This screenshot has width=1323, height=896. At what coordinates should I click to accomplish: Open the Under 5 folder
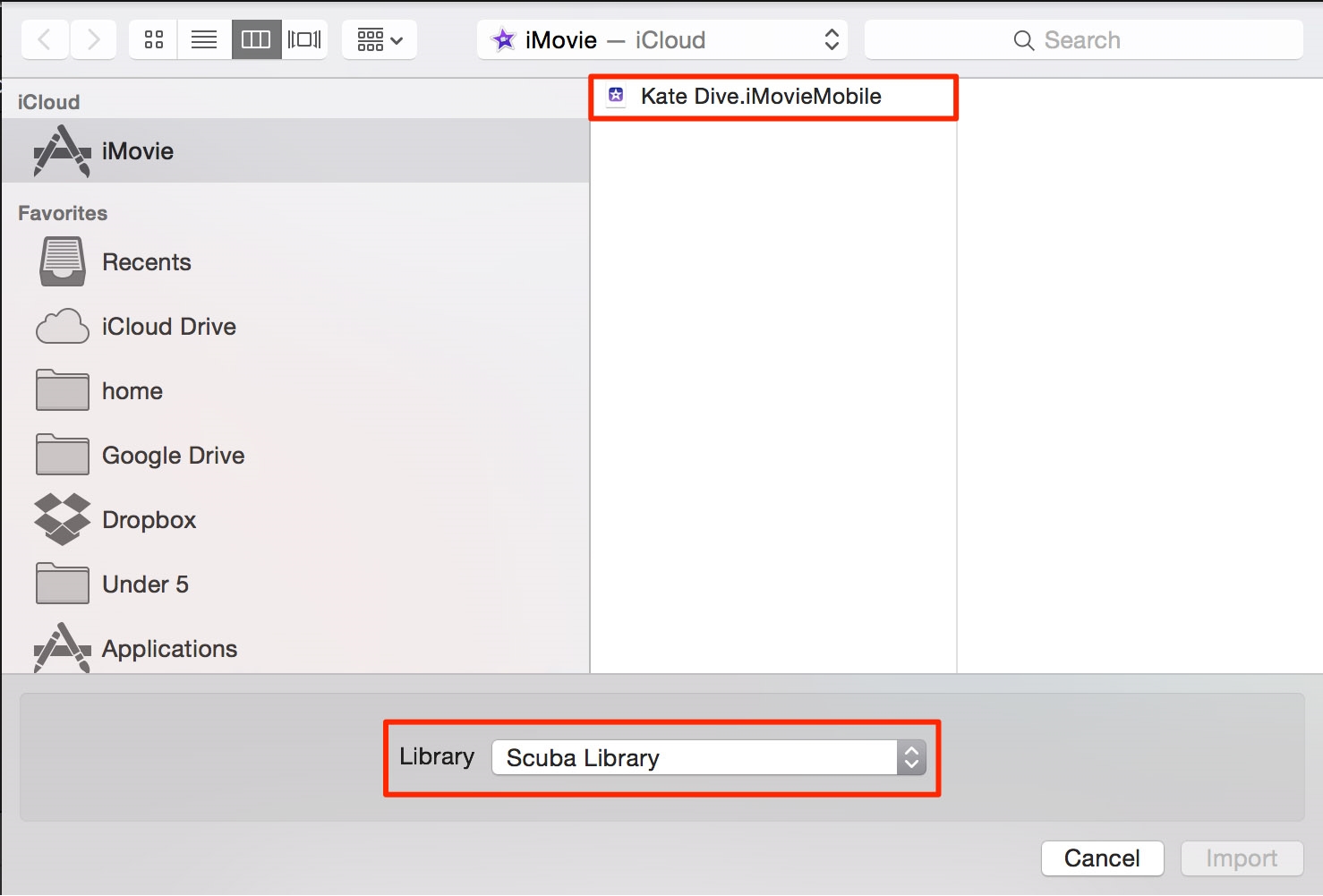coord(295,585)
